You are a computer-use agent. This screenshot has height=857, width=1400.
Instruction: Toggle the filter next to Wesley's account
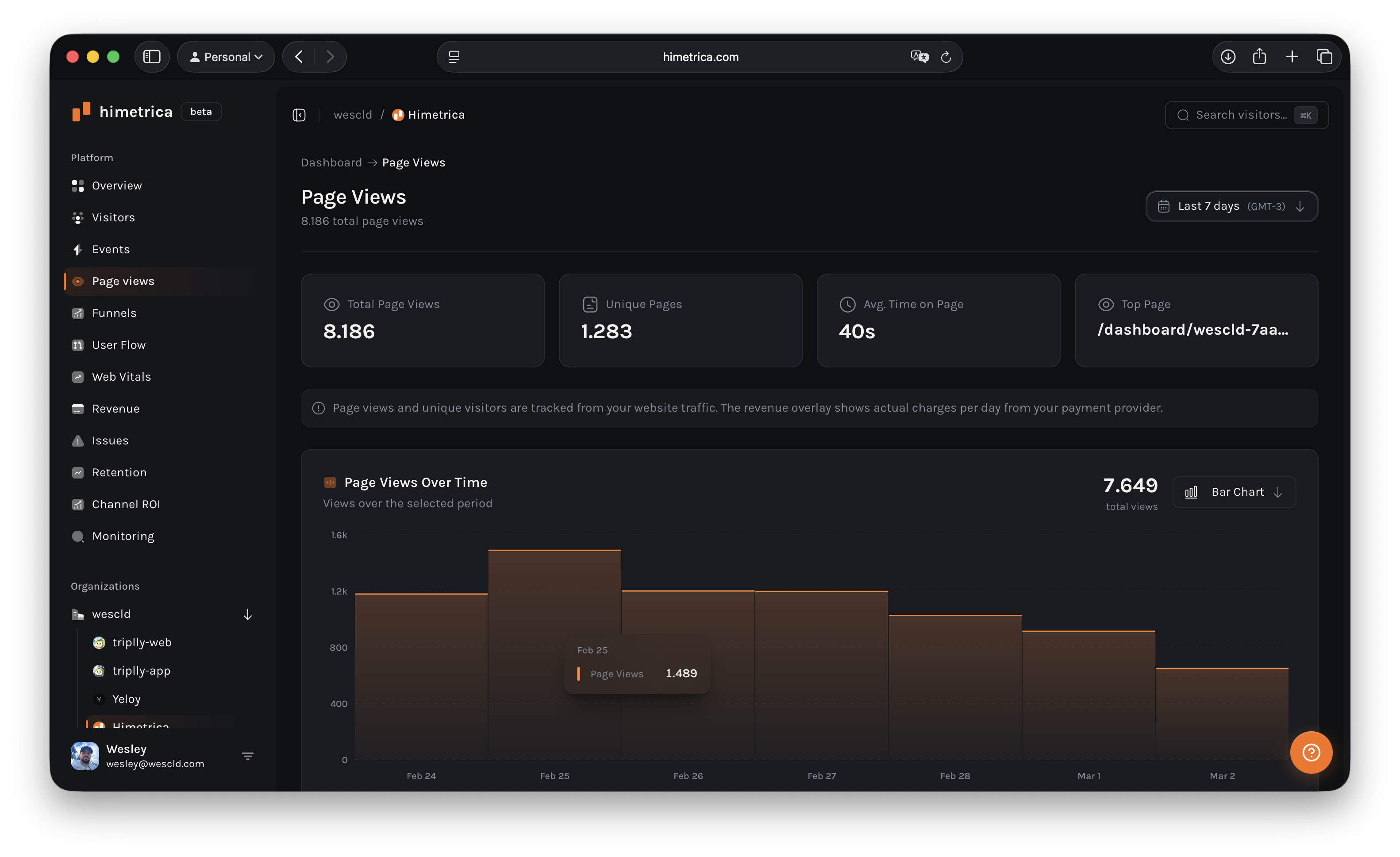click(x=248, y=756)
